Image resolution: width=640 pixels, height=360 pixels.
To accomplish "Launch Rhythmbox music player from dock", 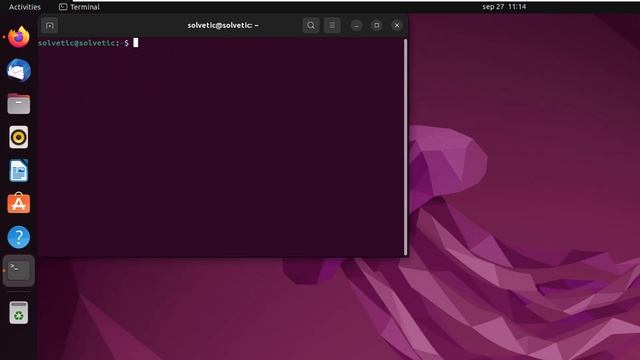I will [19, 137].
